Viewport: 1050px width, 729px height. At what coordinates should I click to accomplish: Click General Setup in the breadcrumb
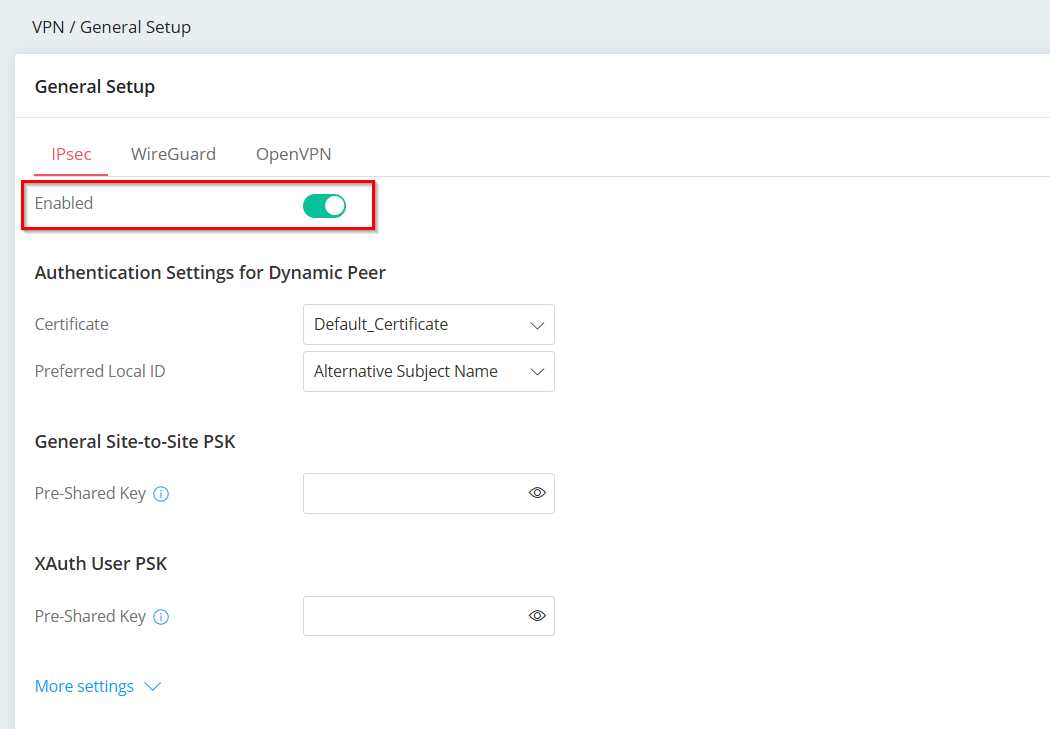pyautogui.click(x=135, y=27)
